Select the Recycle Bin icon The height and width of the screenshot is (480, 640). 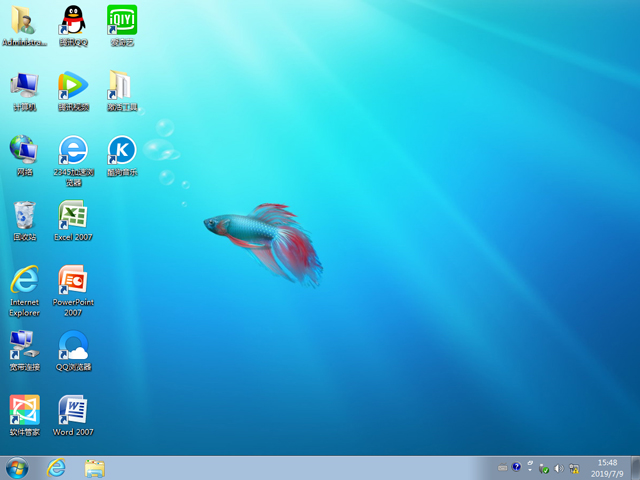click(24, 215)
